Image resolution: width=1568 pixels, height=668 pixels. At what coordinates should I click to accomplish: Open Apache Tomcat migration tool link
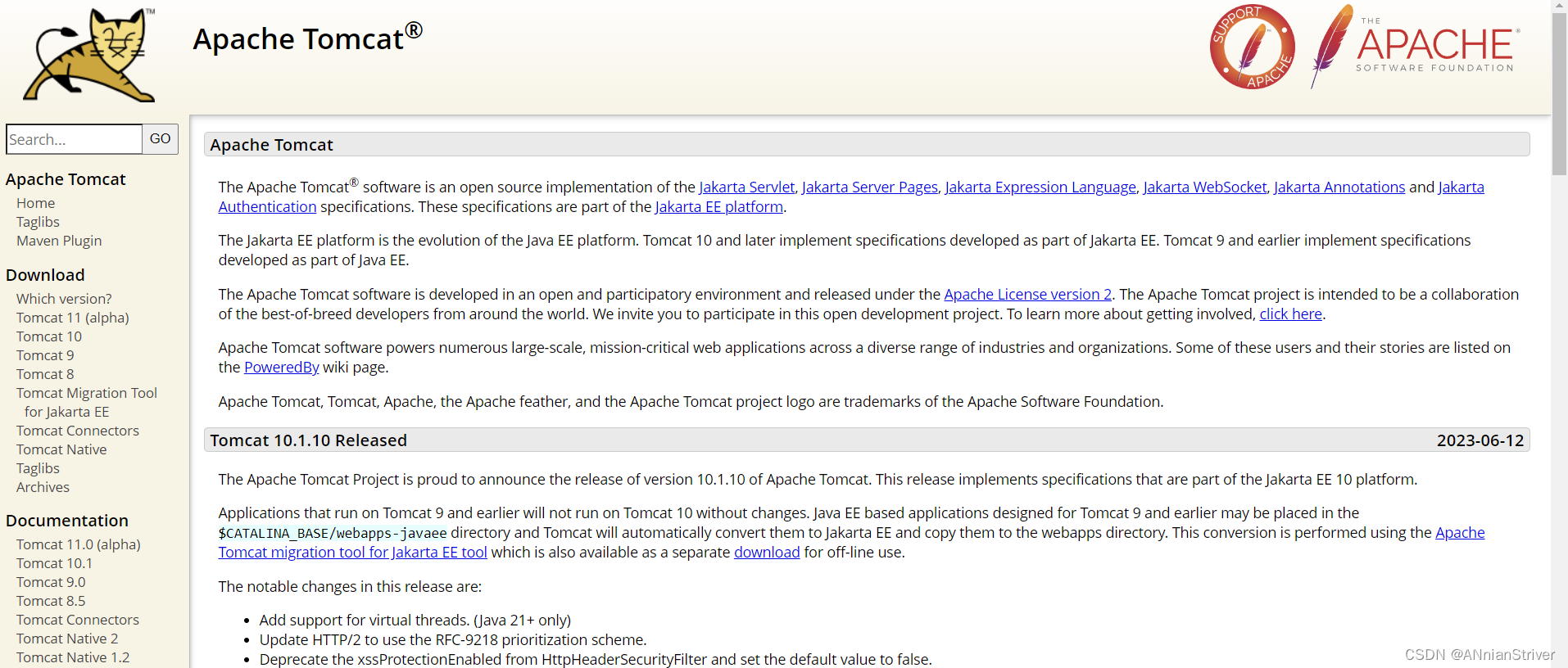tap(353, 553)
